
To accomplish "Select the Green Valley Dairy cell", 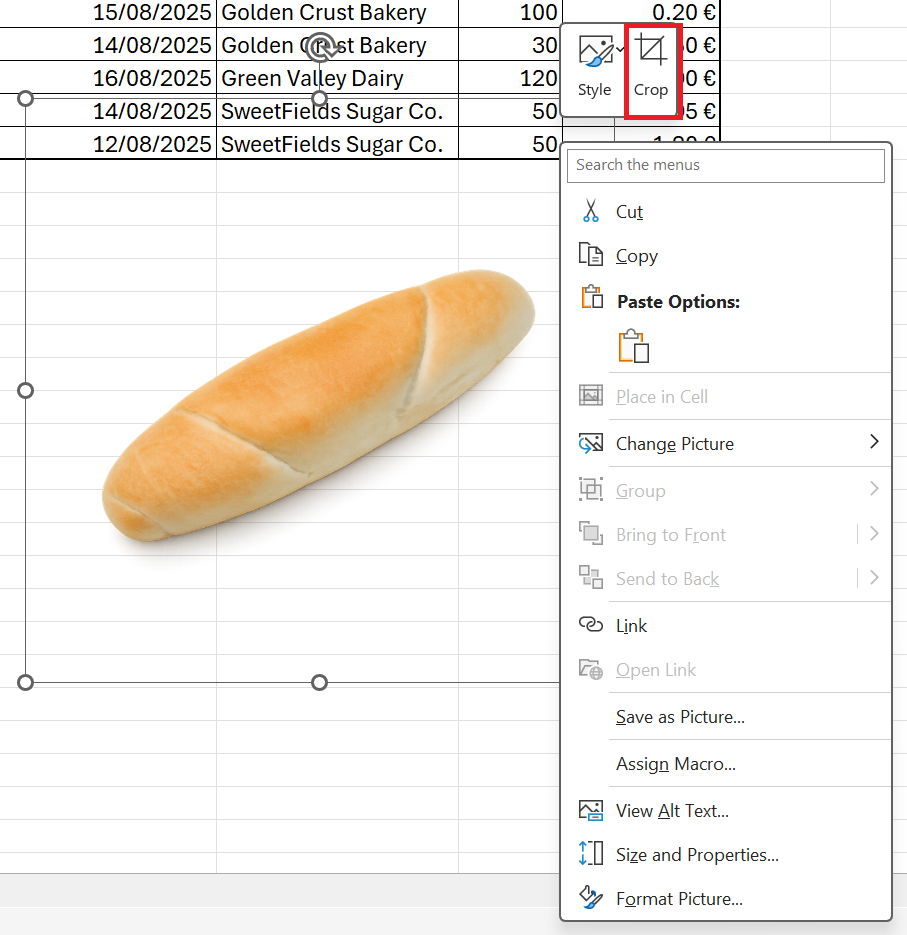I will pos(338,78).
